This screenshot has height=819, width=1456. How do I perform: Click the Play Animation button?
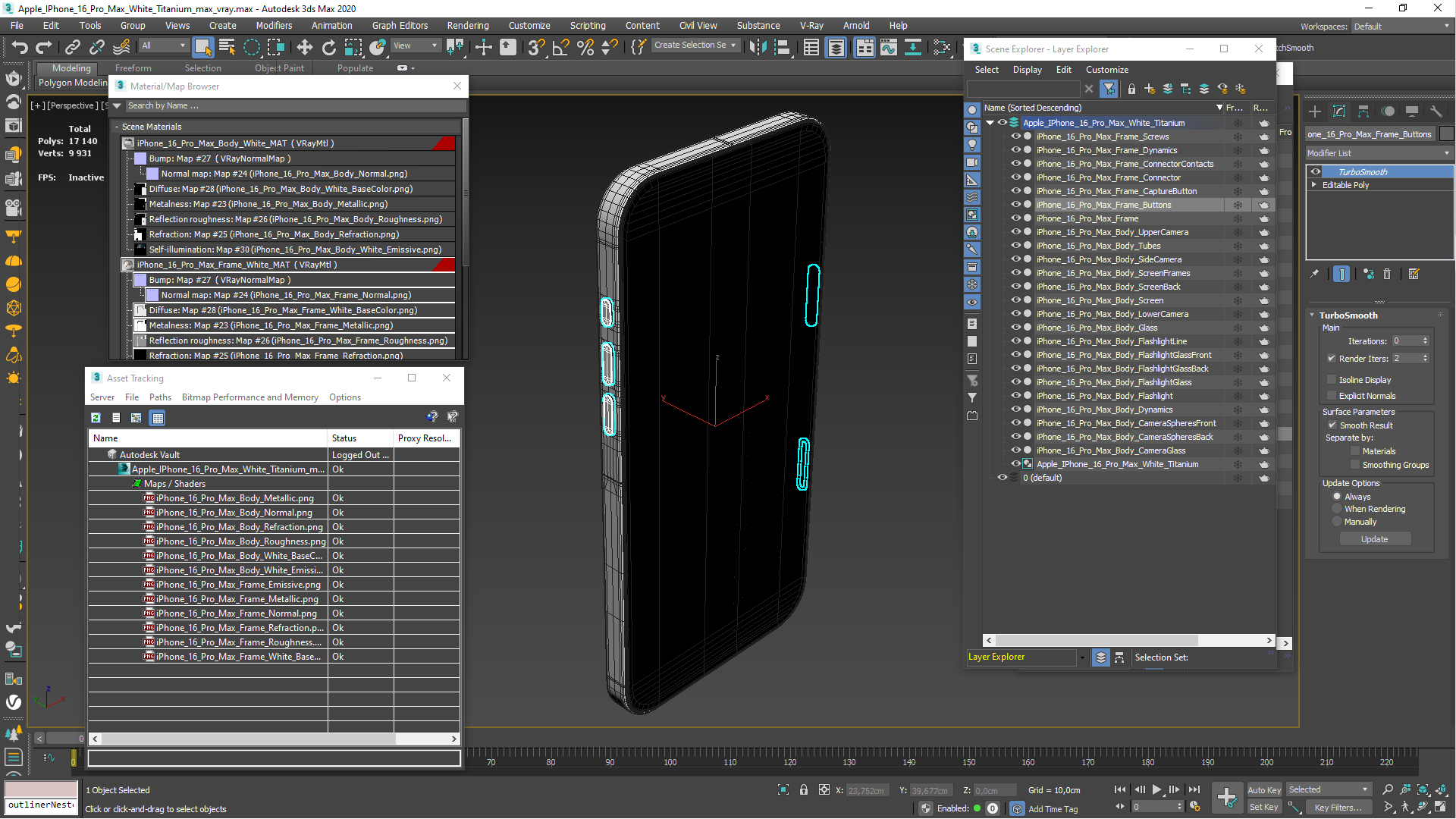click(1156, 789)
